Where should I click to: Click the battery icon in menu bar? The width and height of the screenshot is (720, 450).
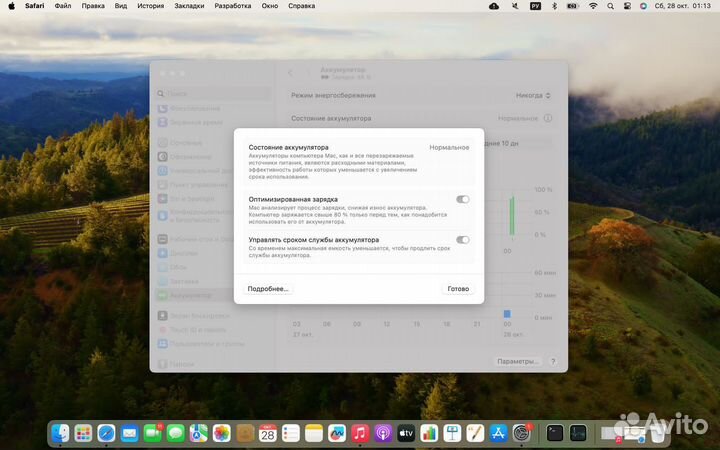573,6
